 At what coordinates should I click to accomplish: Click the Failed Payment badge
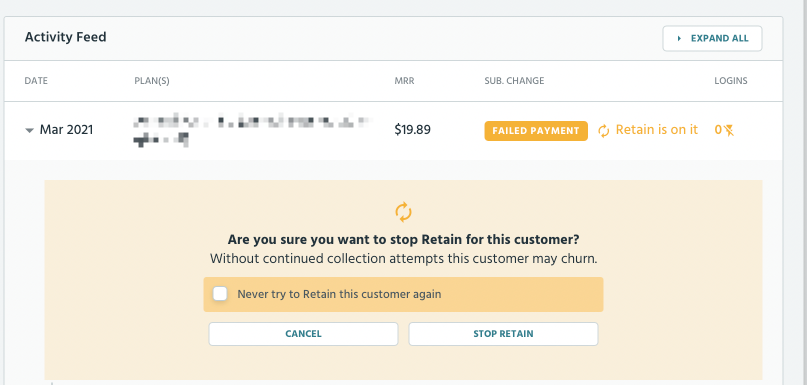(536, 131)
